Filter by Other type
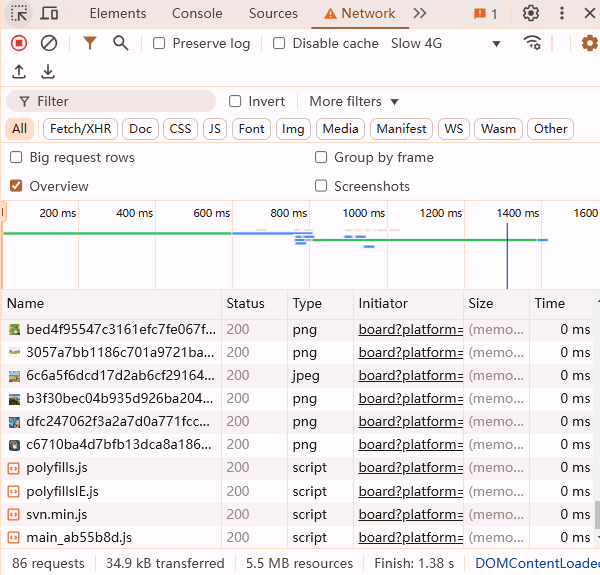600x575 pixels. tap(550, 129)
